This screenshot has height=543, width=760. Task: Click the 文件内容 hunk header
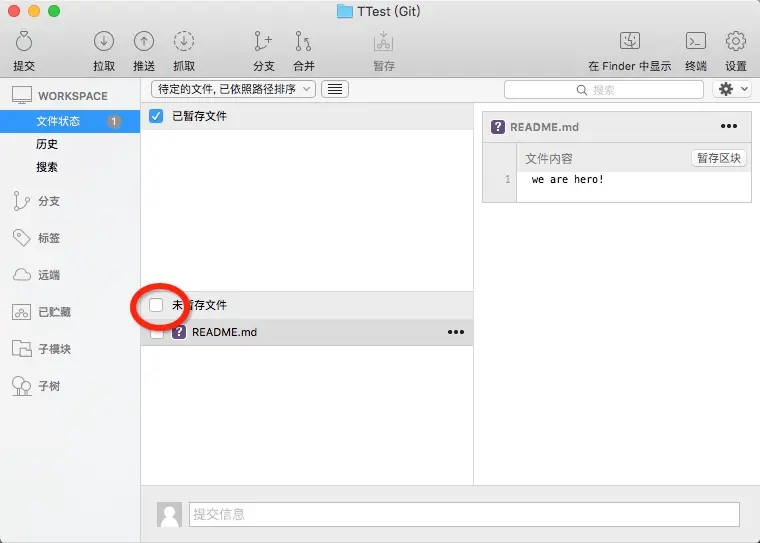click(549, 159)
